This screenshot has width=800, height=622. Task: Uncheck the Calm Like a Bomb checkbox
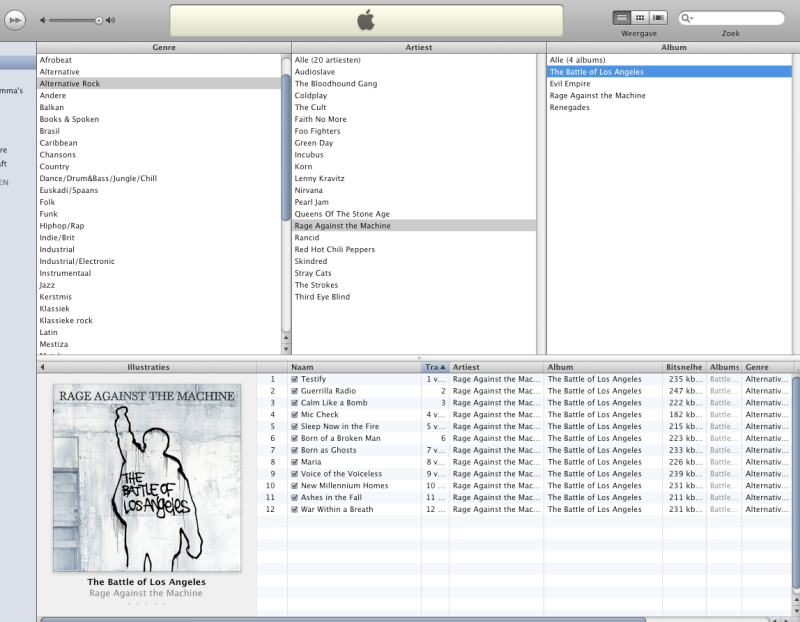(294, 403)
